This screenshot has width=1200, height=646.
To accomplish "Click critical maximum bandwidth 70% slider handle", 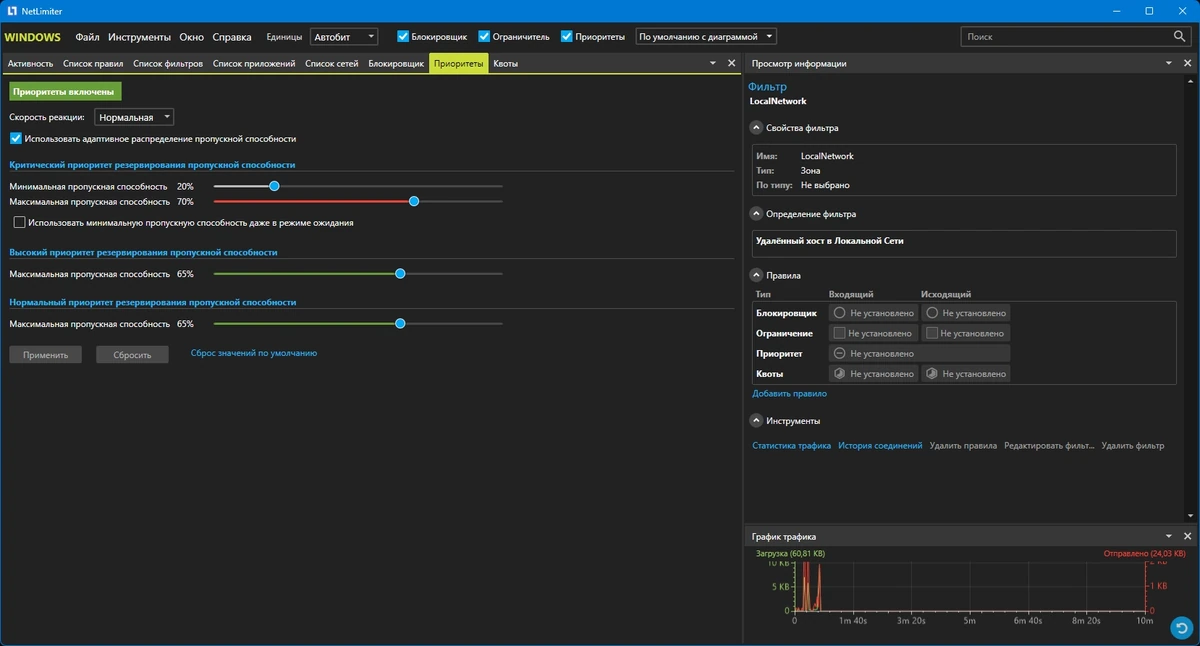I will [x=414, y=201].
